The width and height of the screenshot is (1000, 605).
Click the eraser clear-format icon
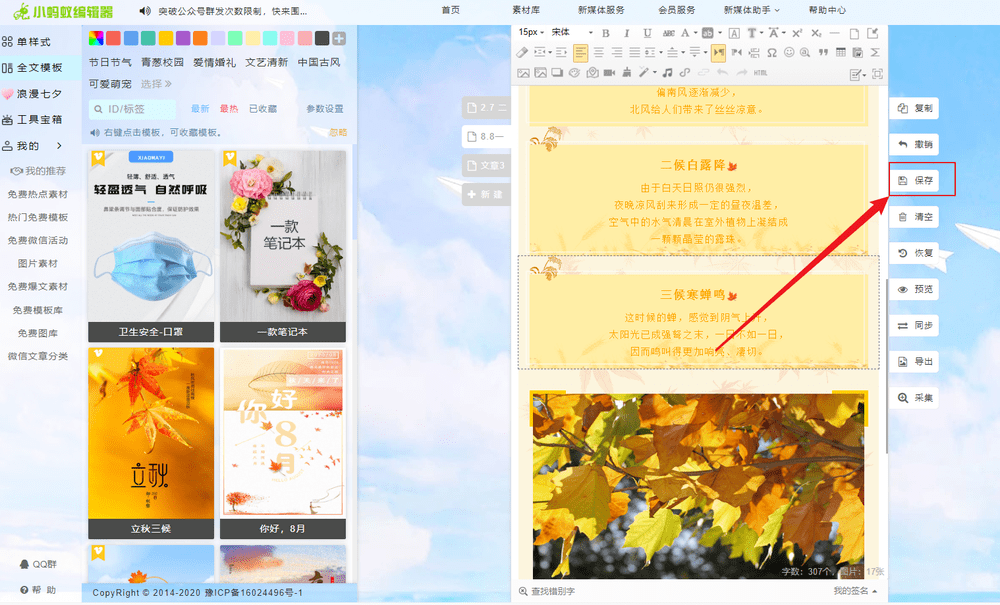tap(522, 53)
